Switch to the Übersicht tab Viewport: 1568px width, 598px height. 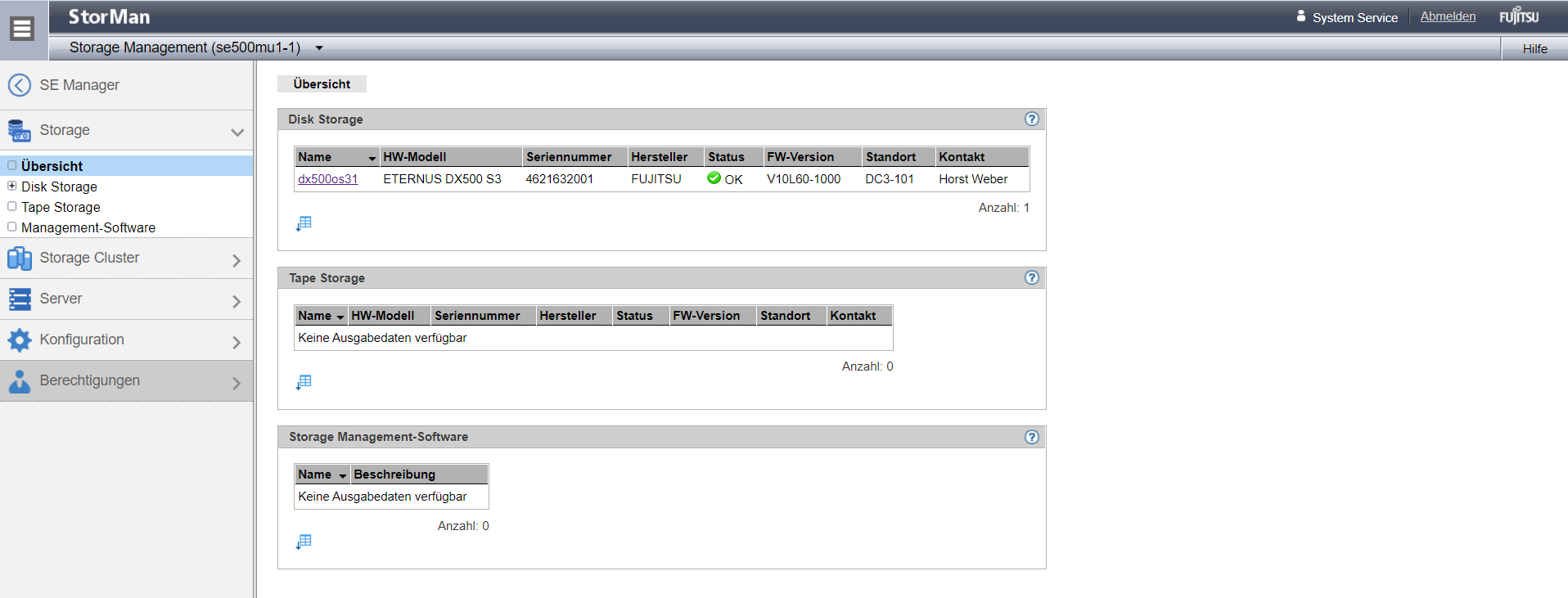tap(322, 83)
